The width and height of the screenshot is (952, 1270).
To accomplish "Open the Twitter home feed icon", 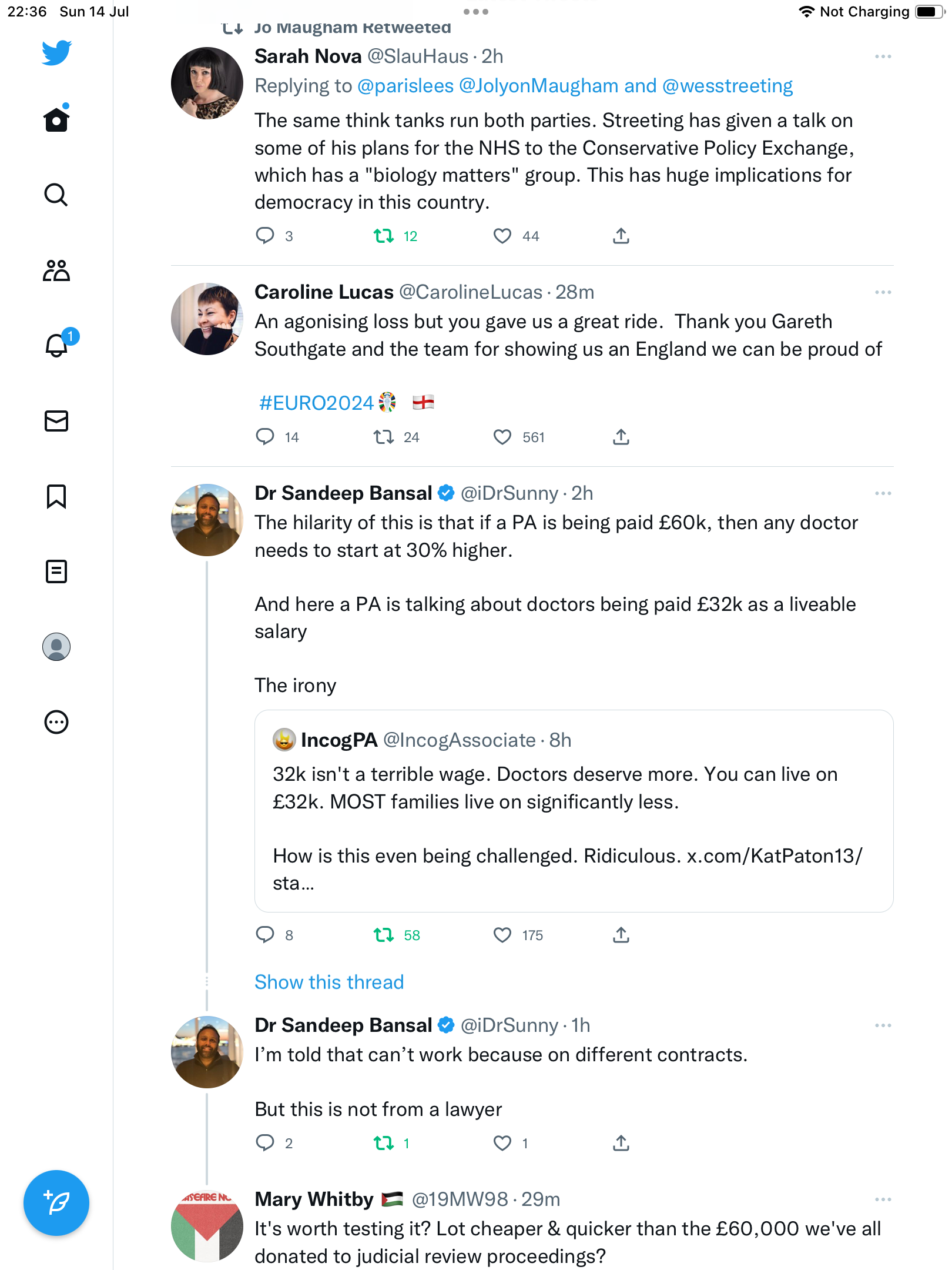I will (56, 120).
